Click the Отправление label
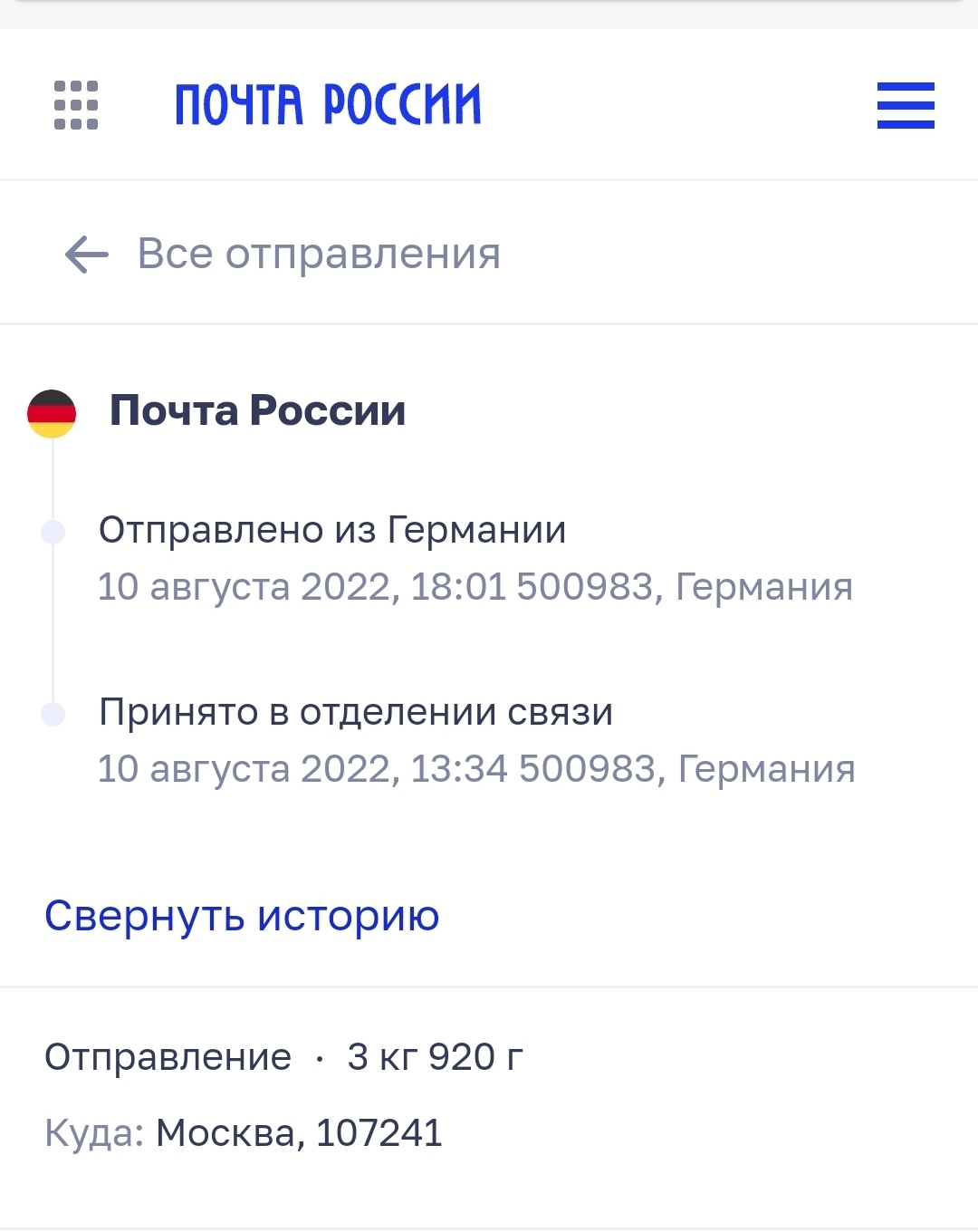978x1232 pixels. point(168,1057)
